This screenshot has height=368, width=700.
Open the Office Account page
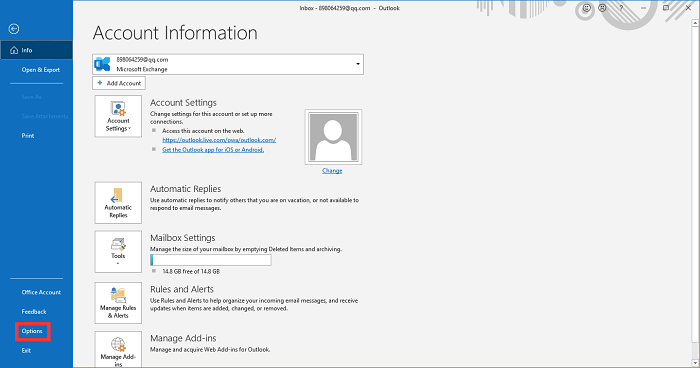[x=41, y=293]
